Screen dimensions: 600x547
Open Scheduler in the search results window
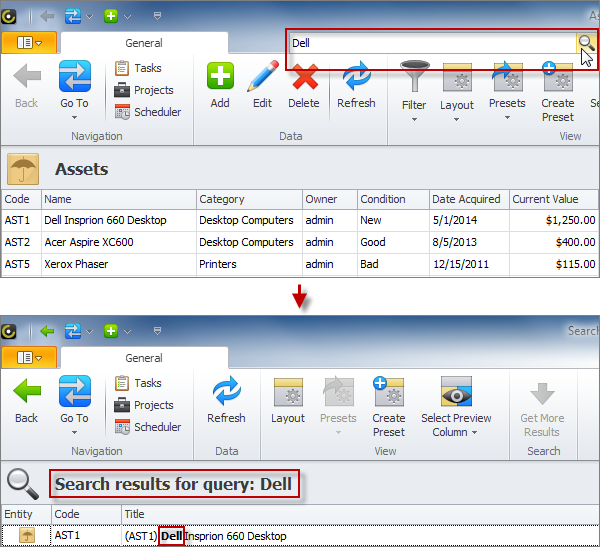coord(148,427)
